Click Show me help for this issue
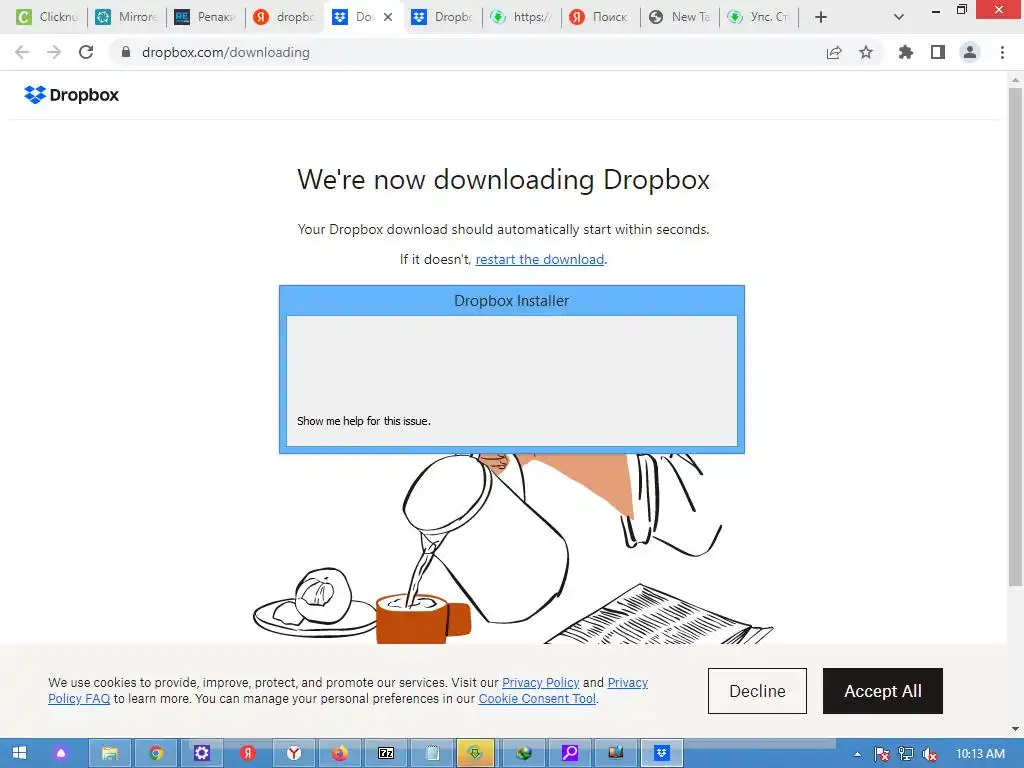This screenshot has height=768, width=1024. [364, 421]
